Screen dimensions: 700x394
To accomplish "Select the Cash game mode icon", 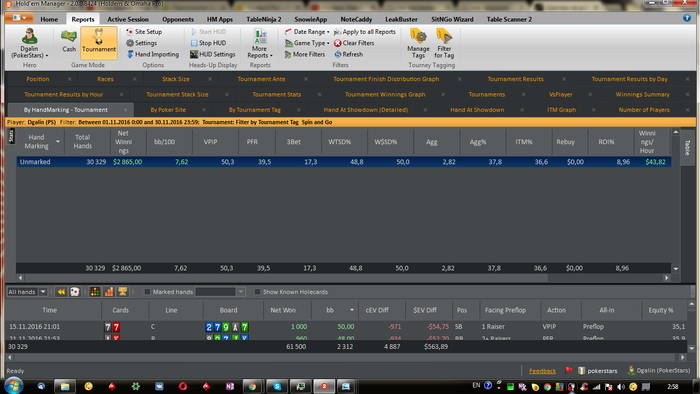I will point(69,41).
